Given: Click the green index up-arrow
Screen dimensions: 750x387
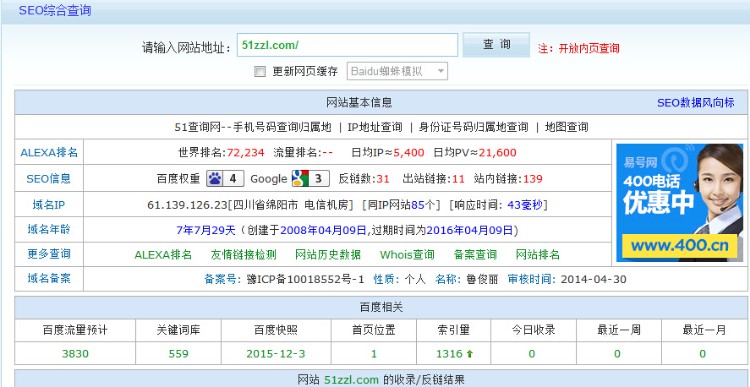Looking at the screenshot, I should point(469,354).
